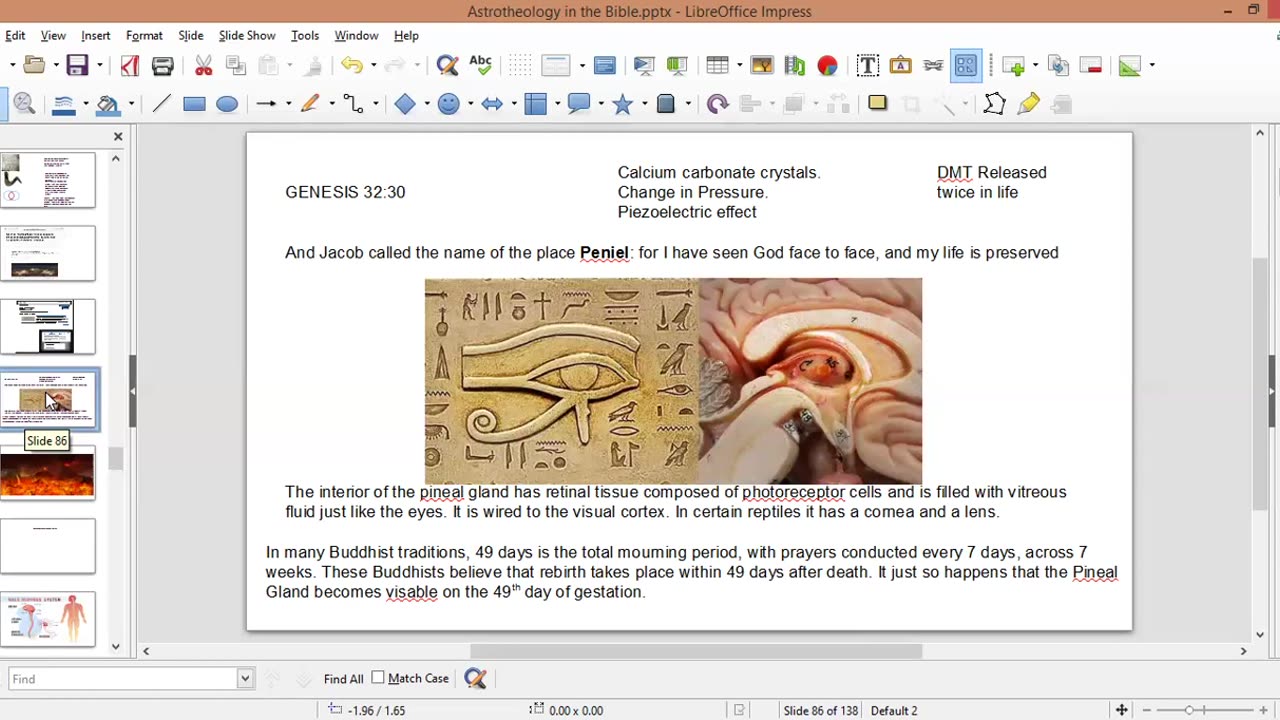Run the Abc spelling check
This screenshot has width=1280, height=720.
pyautogui.click(x=480, y=66)
